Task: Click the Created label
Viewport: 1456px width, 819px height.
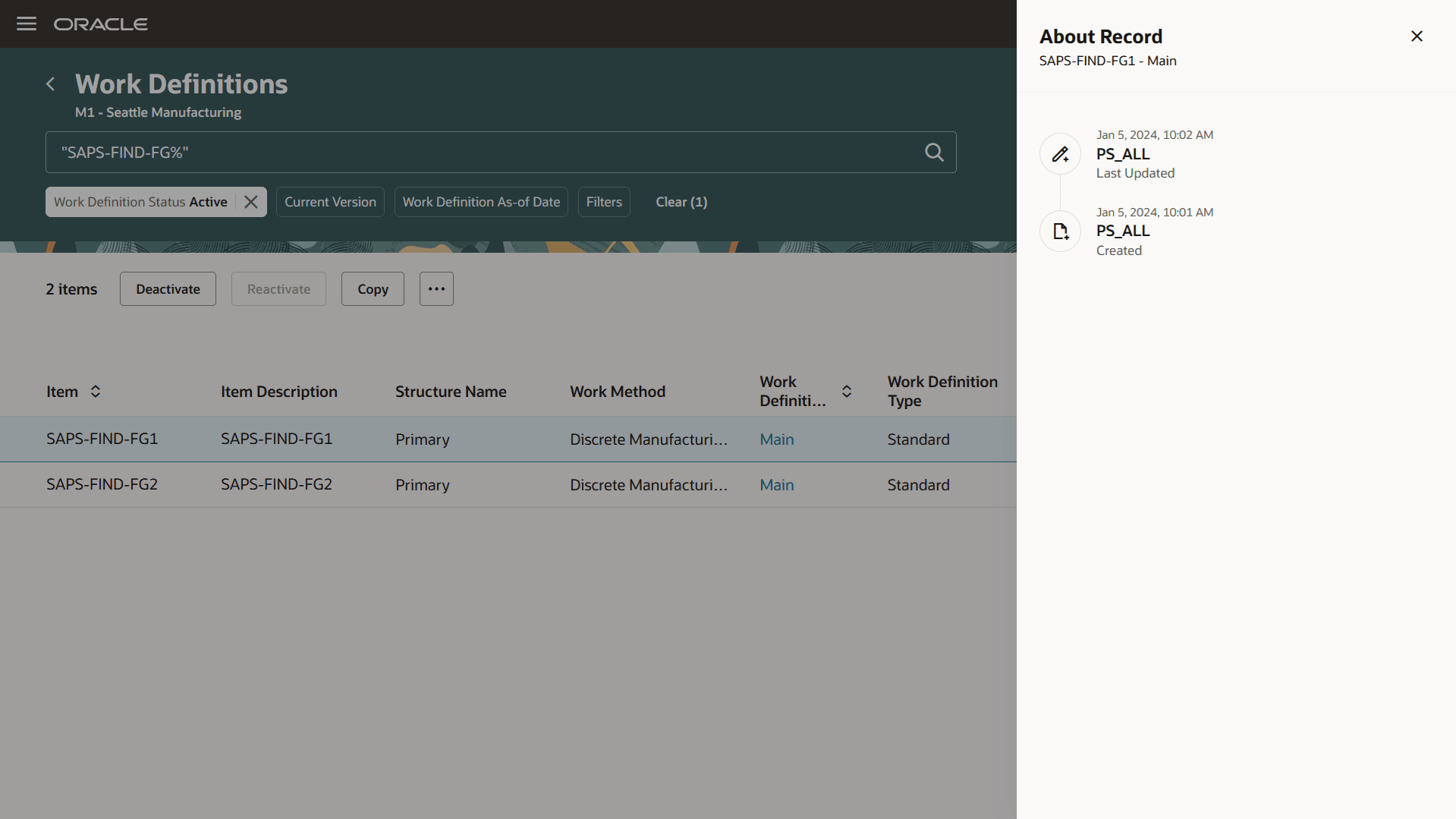Action: coord(1118,250)
